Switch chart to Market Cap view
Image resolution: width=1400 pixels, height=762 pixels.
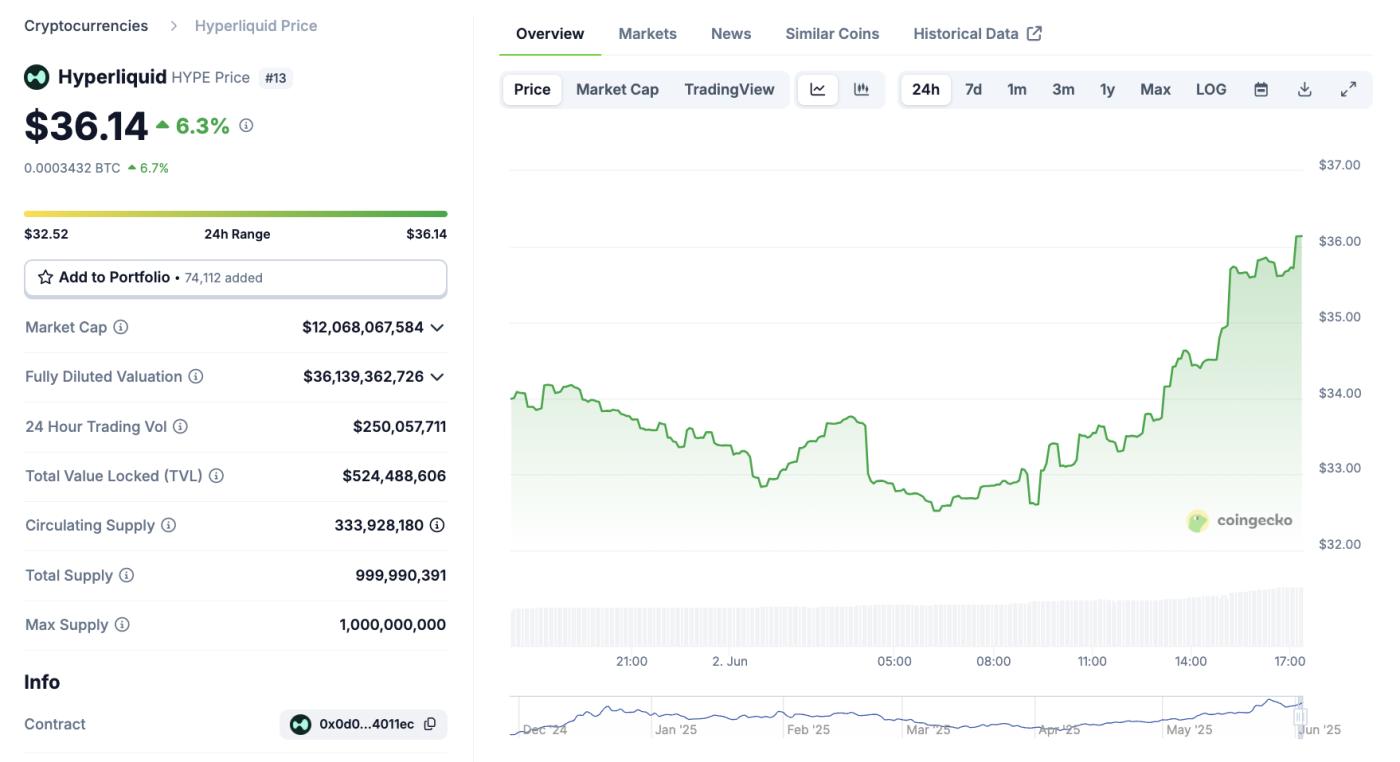point(617,89)
